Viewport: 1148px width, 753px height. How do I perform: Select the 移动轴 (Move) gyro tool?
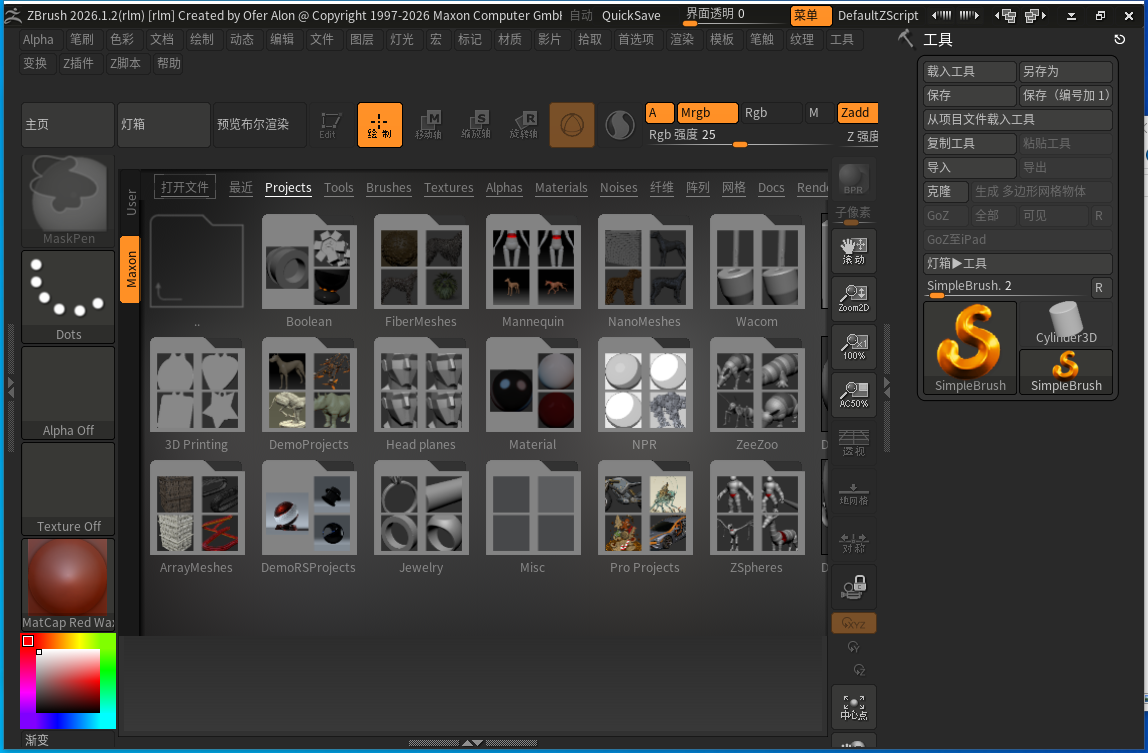(x=428, y=124)
